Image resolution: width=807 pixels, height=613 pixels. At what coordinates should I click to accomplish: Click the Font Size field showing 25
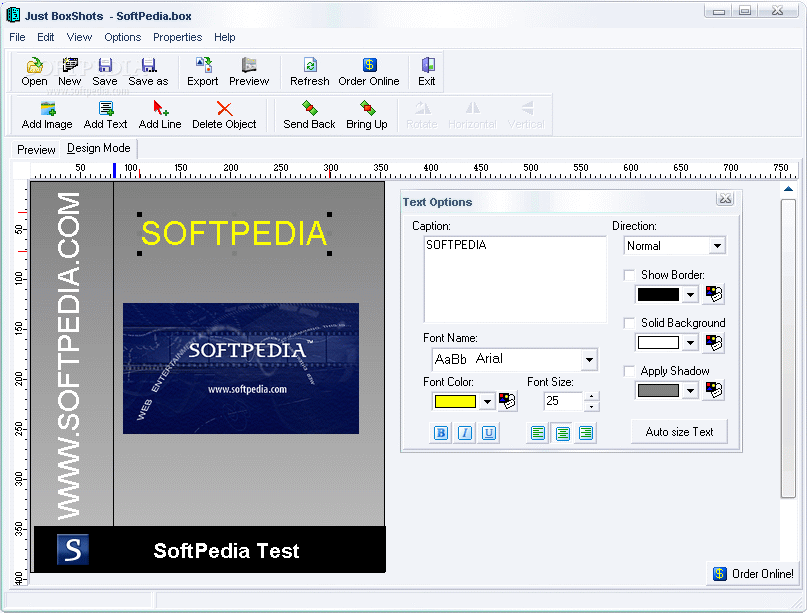coord(563,401)
